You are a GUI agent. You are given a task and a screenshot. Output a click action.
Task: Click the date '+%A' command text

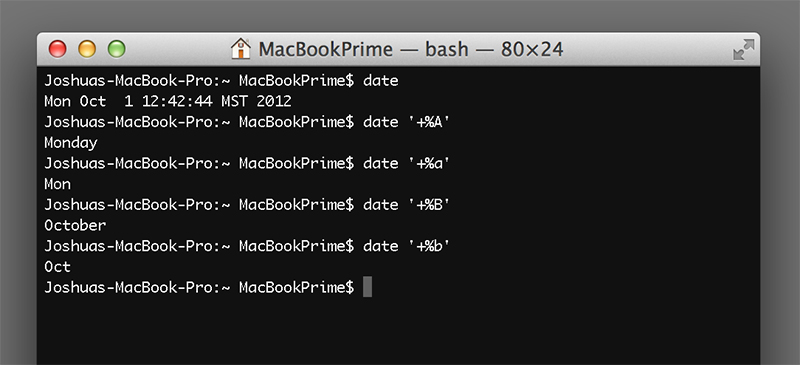pos(407,122)
